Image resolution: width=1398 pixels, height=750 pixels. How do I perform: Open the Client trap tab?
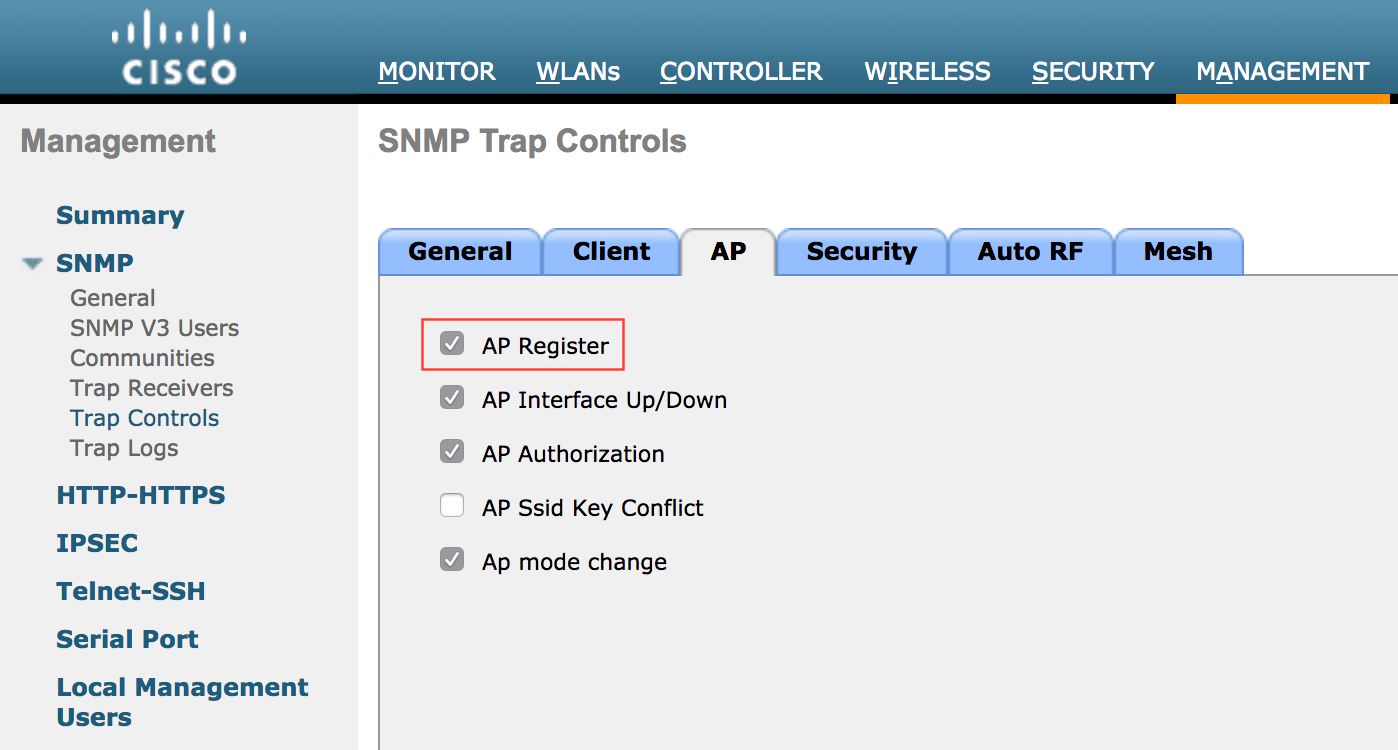pyautogui.click(x=611, y=252)
